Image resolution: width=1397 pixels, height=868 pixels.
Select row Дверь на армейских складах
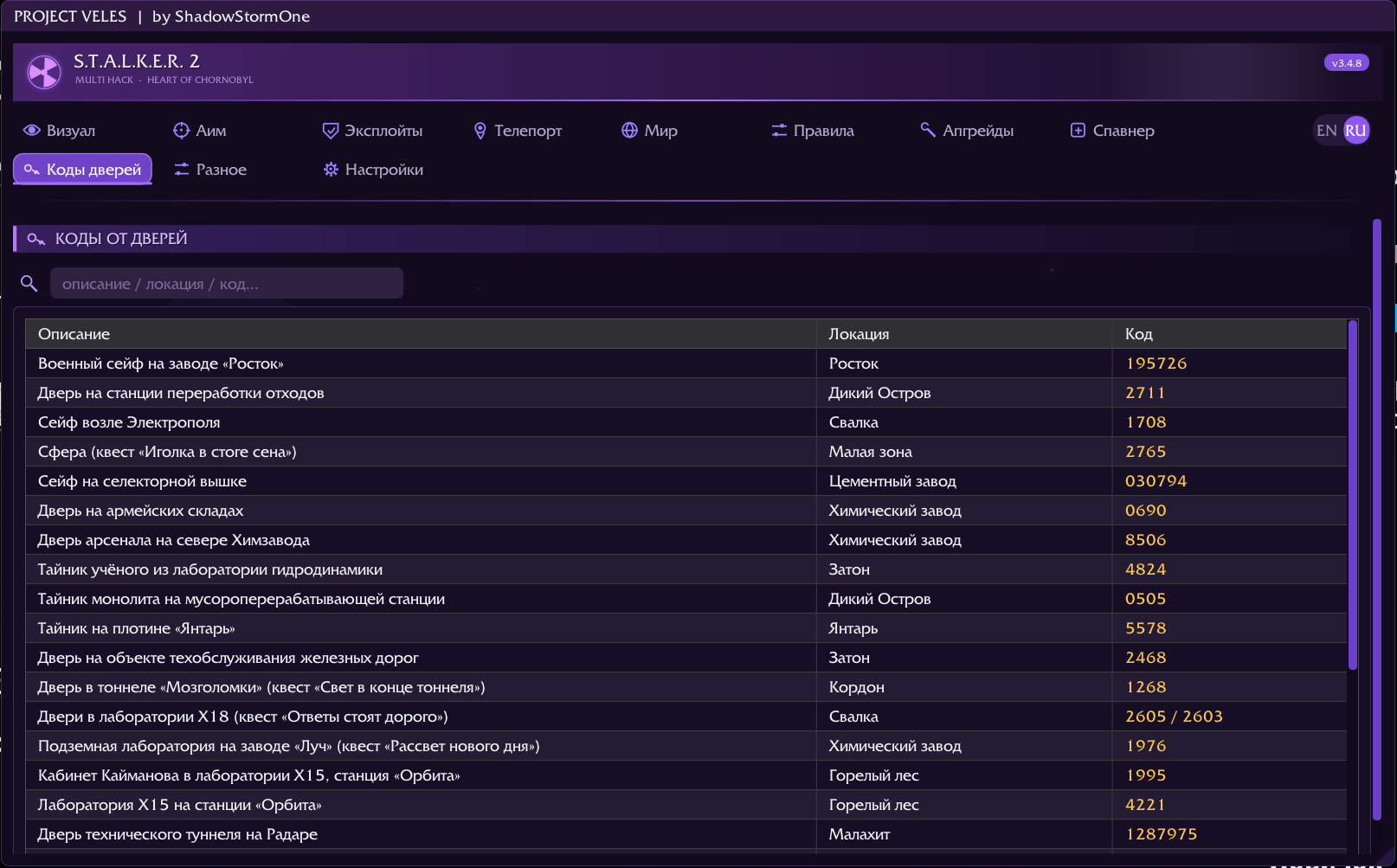click(x=686, y=511)
